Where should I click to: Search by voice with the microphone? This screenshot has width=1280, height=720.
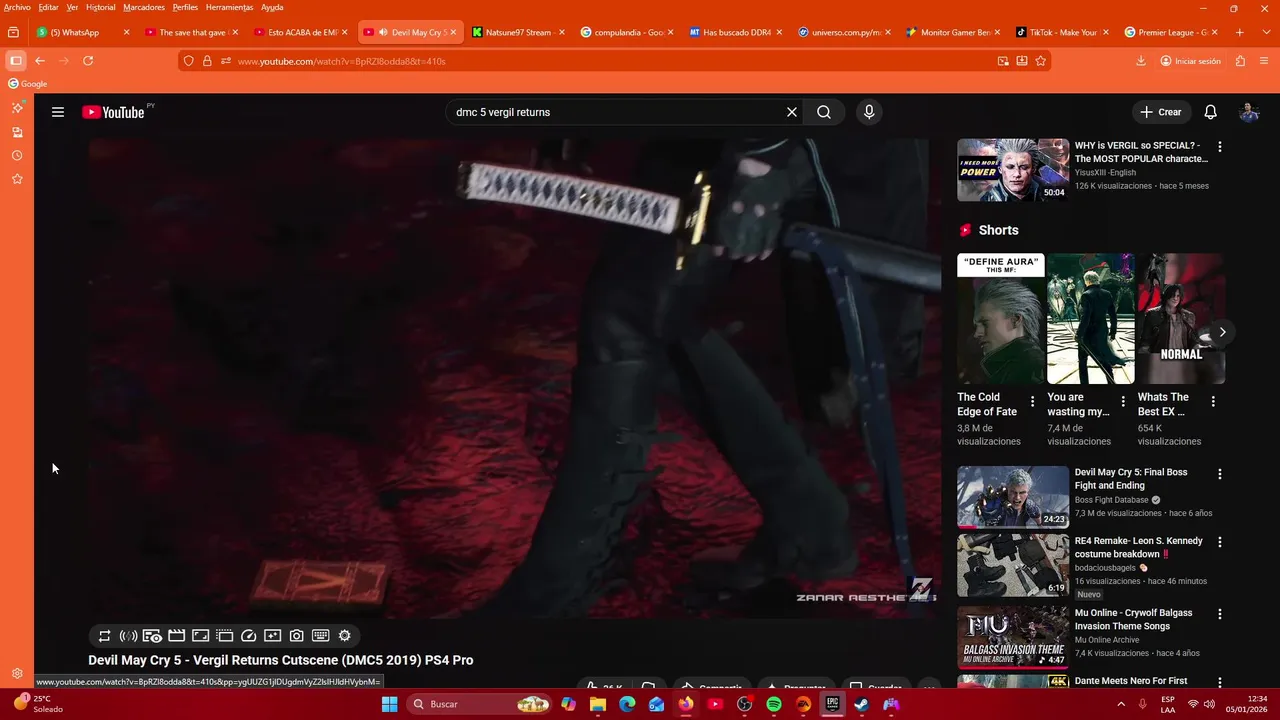click(869, 112)
